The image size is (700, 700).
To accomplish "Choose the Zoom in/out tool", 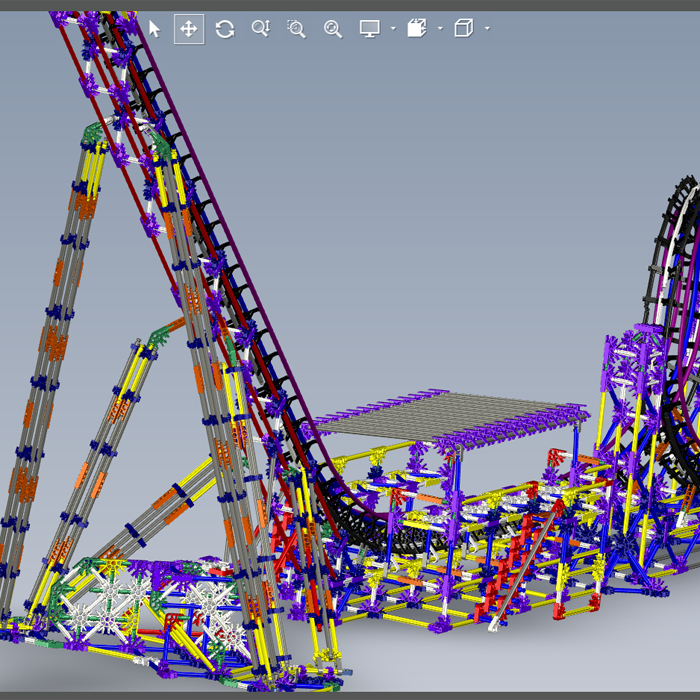I will click(x=261, y=29).
